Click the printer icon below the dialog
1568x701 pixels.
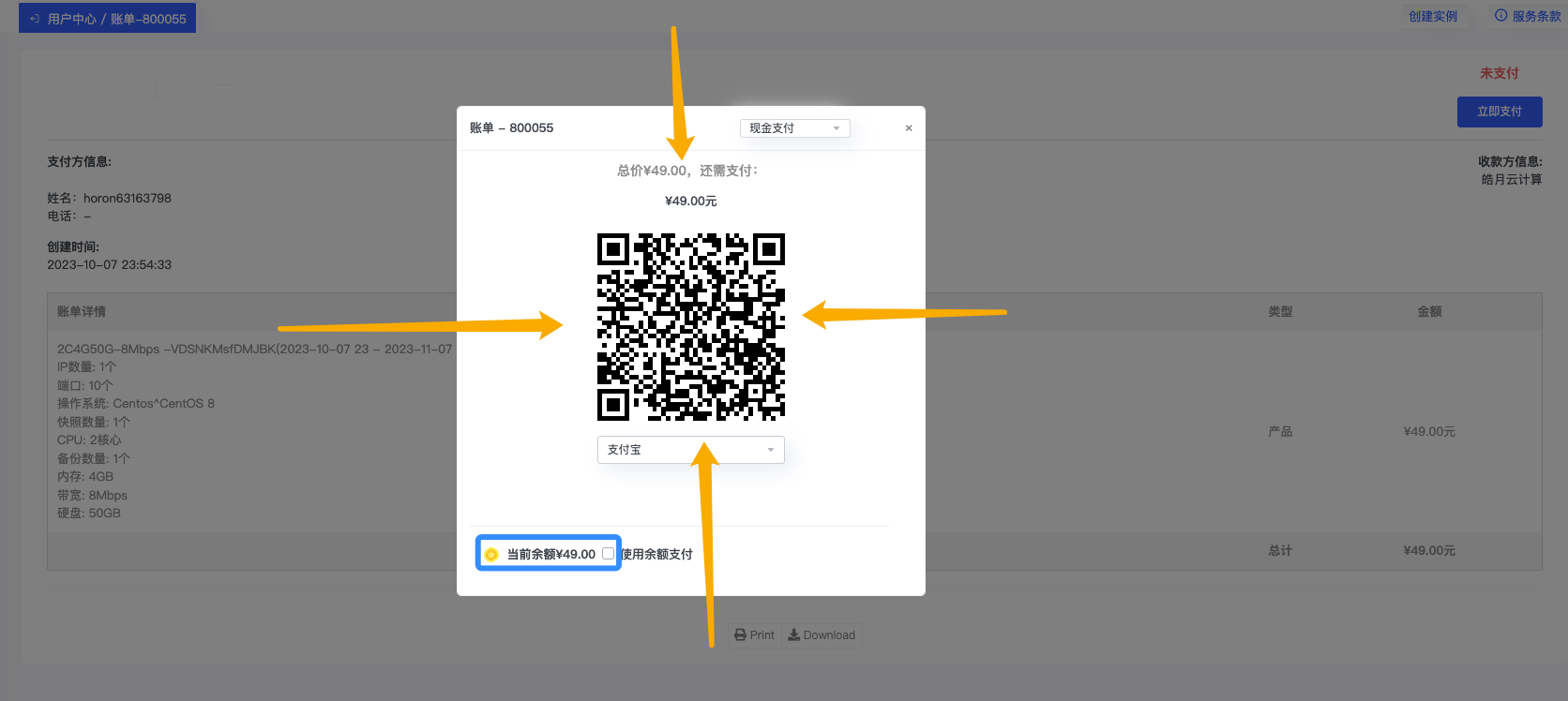coord(740,635)
